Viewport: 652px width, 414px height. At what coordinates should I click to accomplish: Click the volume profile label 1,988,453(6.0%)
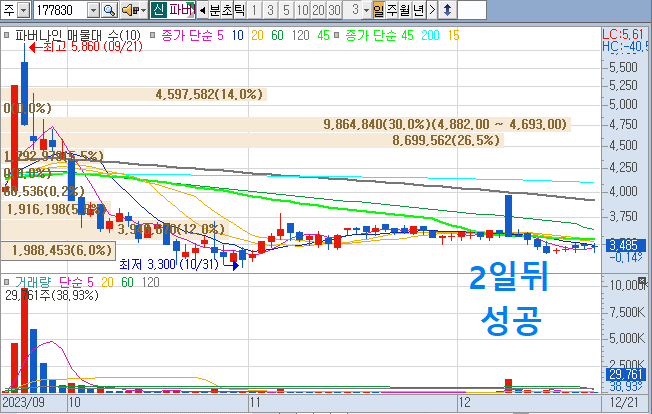pyautogui.click(x=62, y=250)
